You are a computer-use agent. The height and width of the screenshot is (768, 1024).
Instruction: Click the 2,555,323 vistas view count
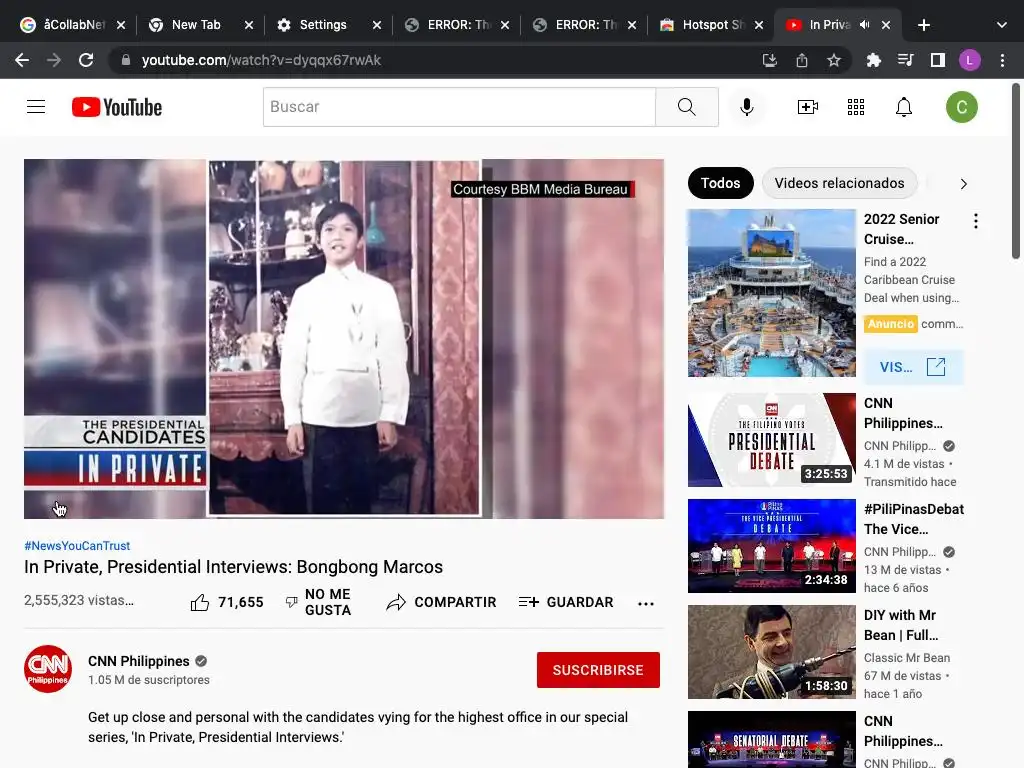coord(78,600)
